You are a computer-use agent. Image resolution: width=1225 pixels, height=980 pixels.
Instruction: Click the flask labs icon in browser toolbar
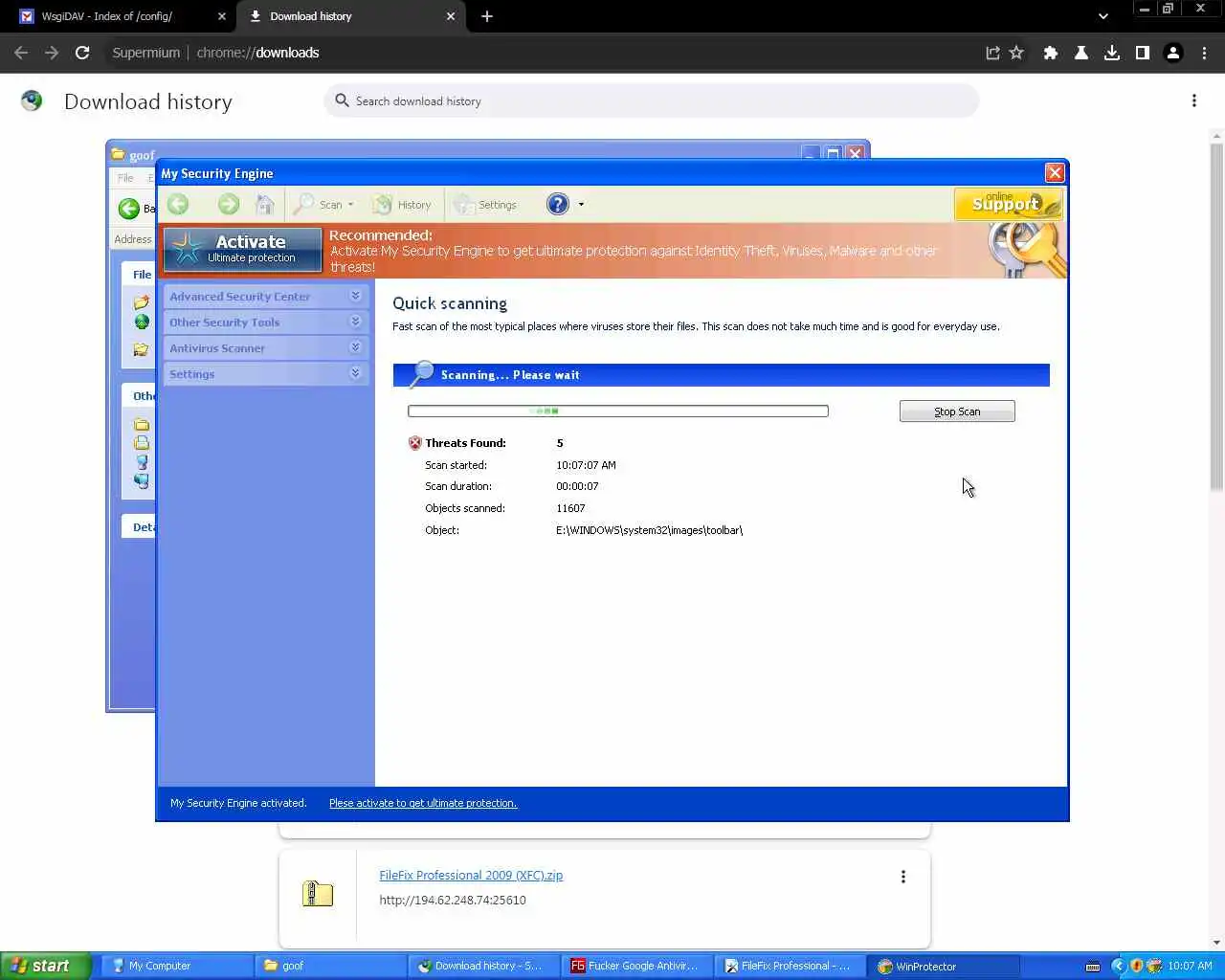coord(1081,53)
